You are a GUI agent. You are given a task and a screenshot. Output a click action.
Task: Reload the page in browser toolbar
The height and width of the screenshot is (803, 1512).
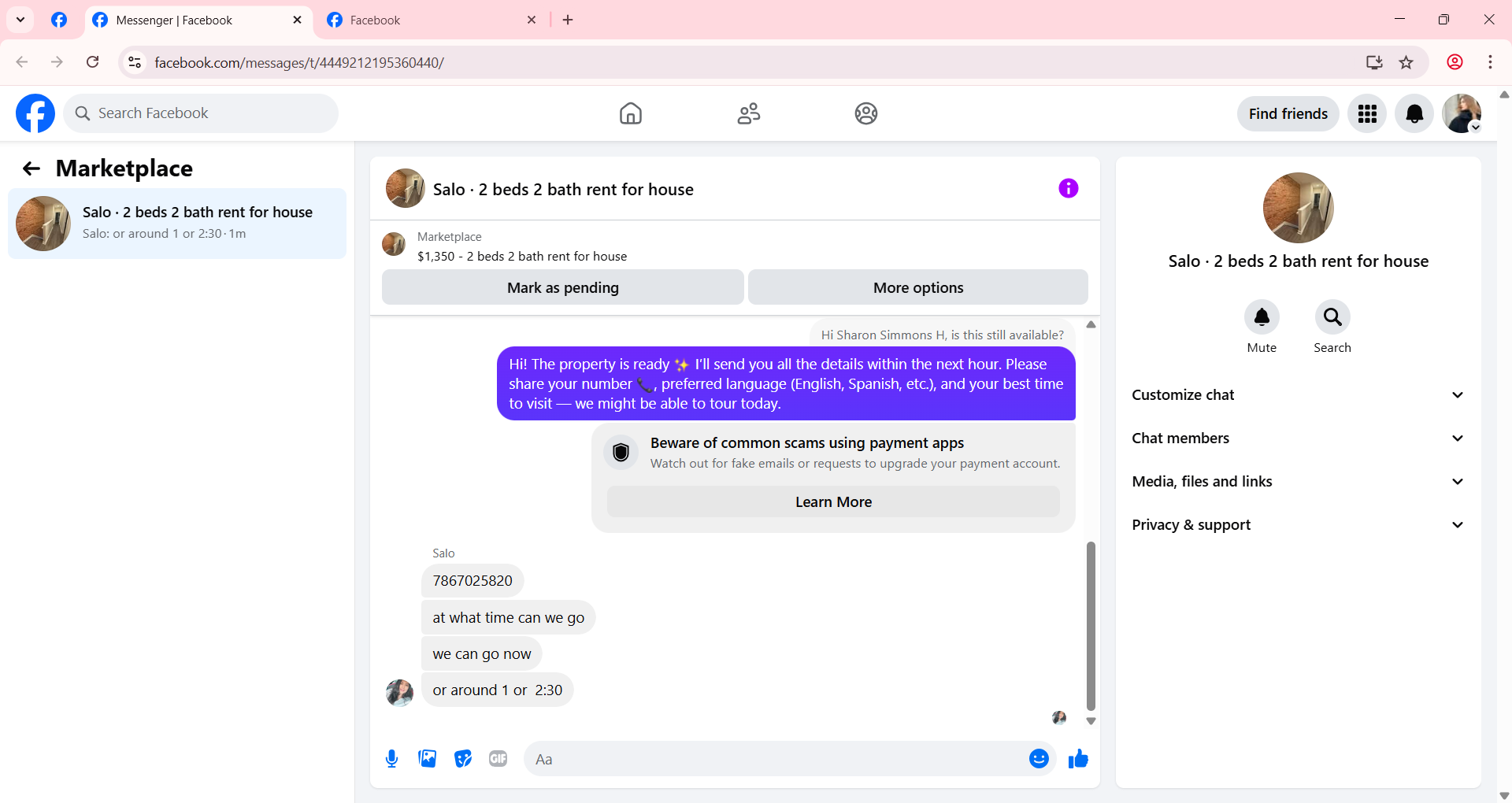click(93, 62)
